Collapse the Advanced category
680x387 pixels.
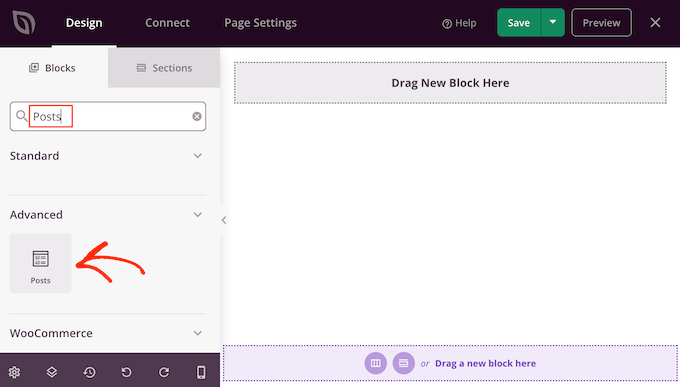197,215
